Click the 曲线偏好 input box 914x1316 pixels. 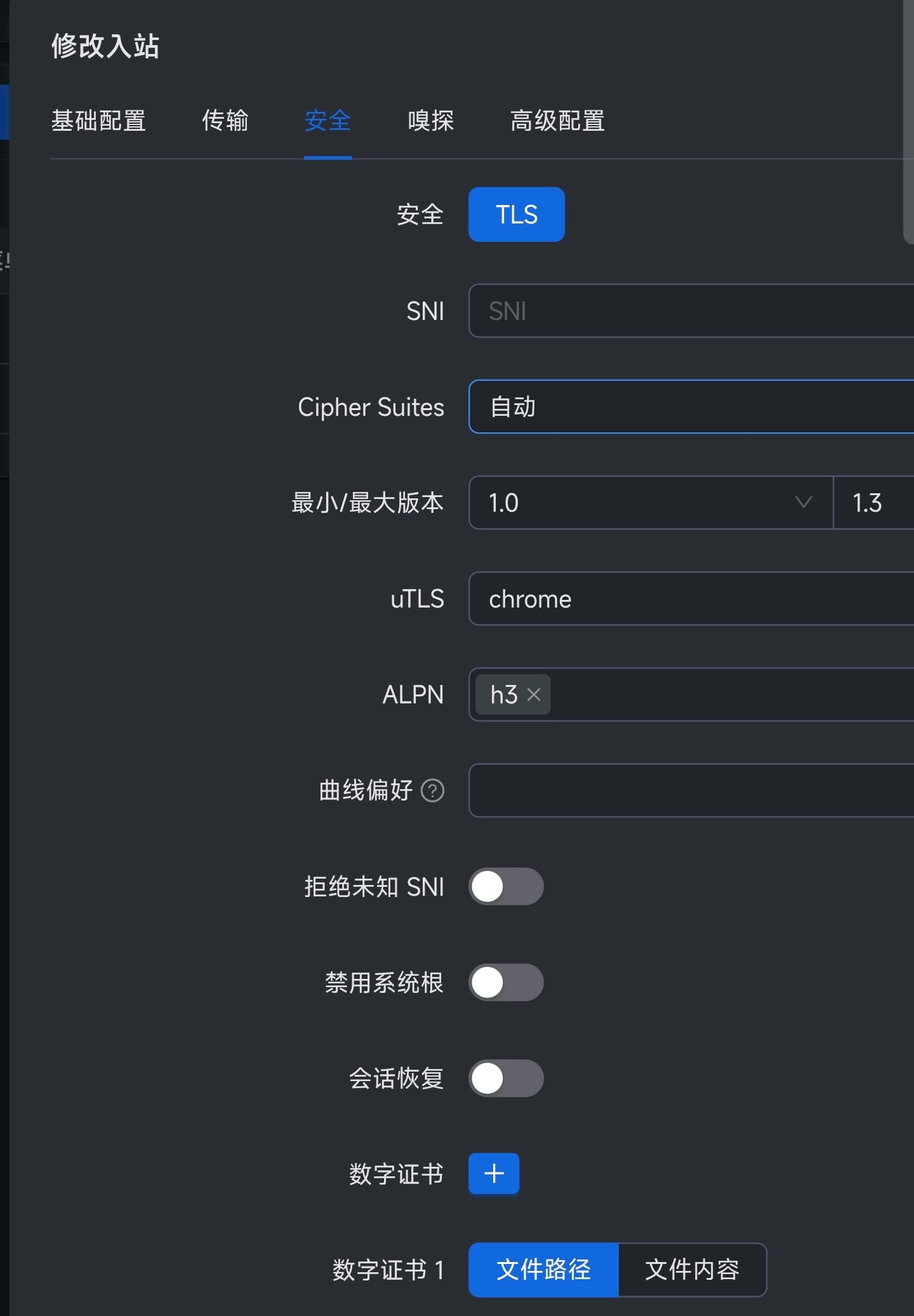point(691,790)
